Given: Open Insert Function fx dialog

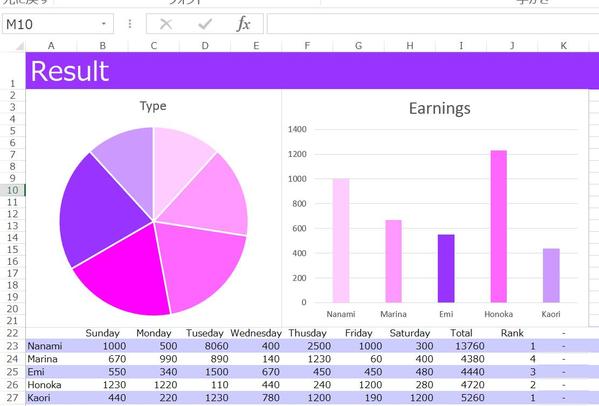Looking at the screenshot, I should coord(243,24).
